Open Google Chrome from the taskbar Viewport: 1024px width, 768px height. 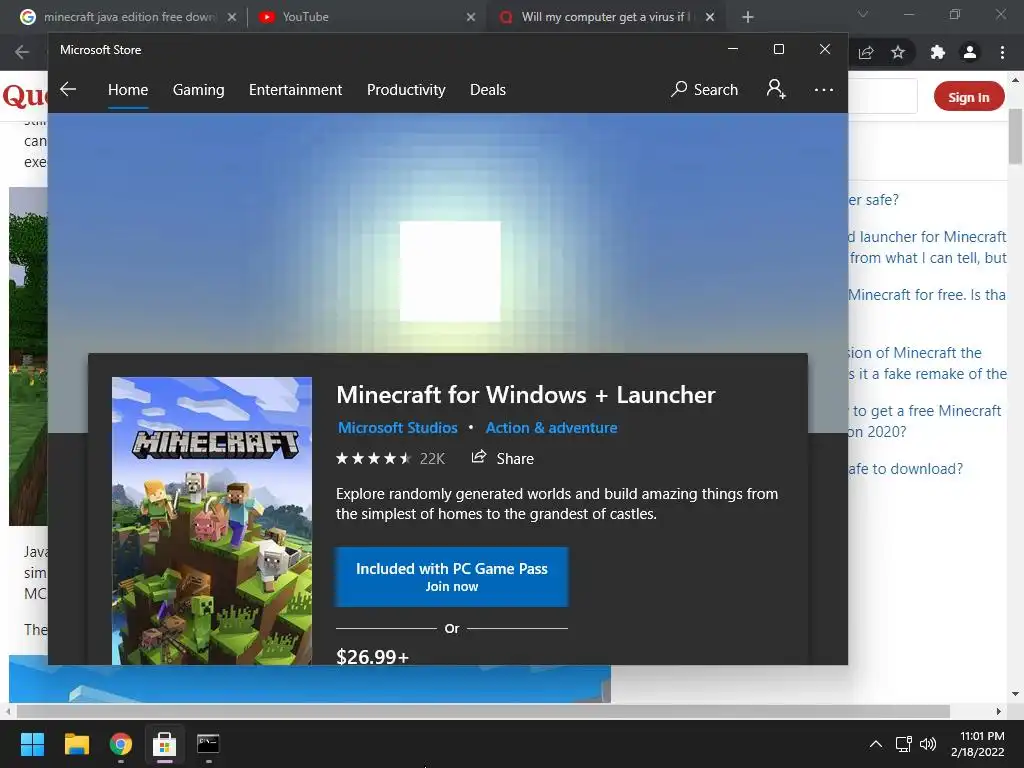[x=121, y=744]
